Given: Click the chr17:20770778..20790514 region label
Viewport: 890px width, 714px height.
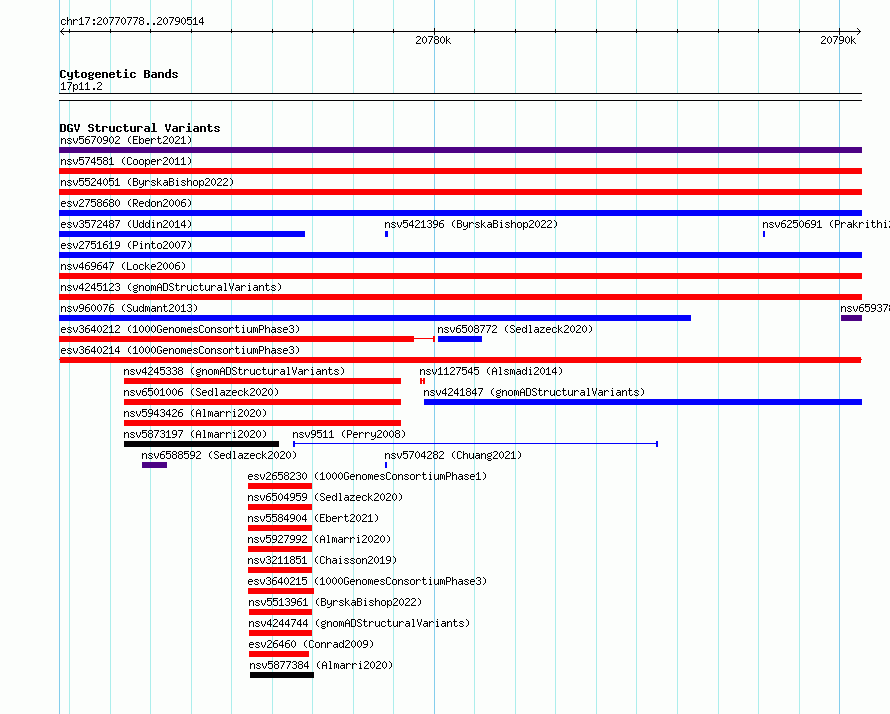Looking at the screenshot, I should (x=132, y=21).
